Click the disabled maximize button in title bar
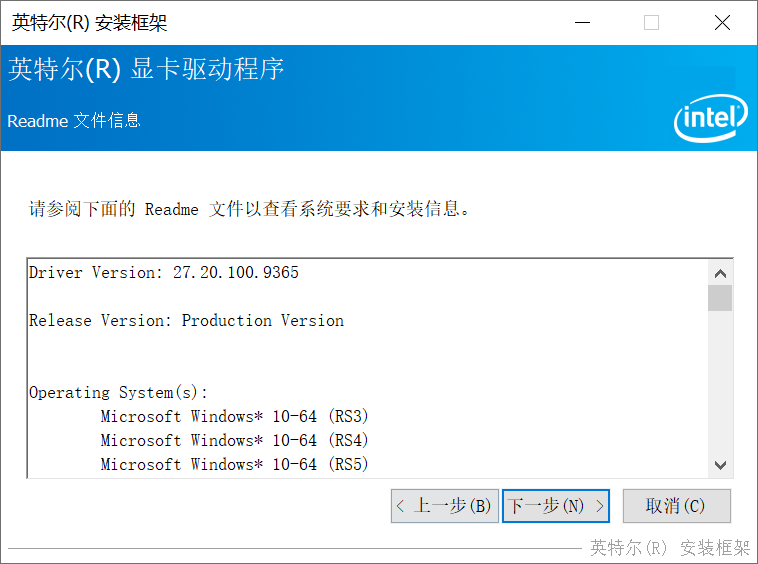This screenshot has height=564, width=758. coord(652,23)
